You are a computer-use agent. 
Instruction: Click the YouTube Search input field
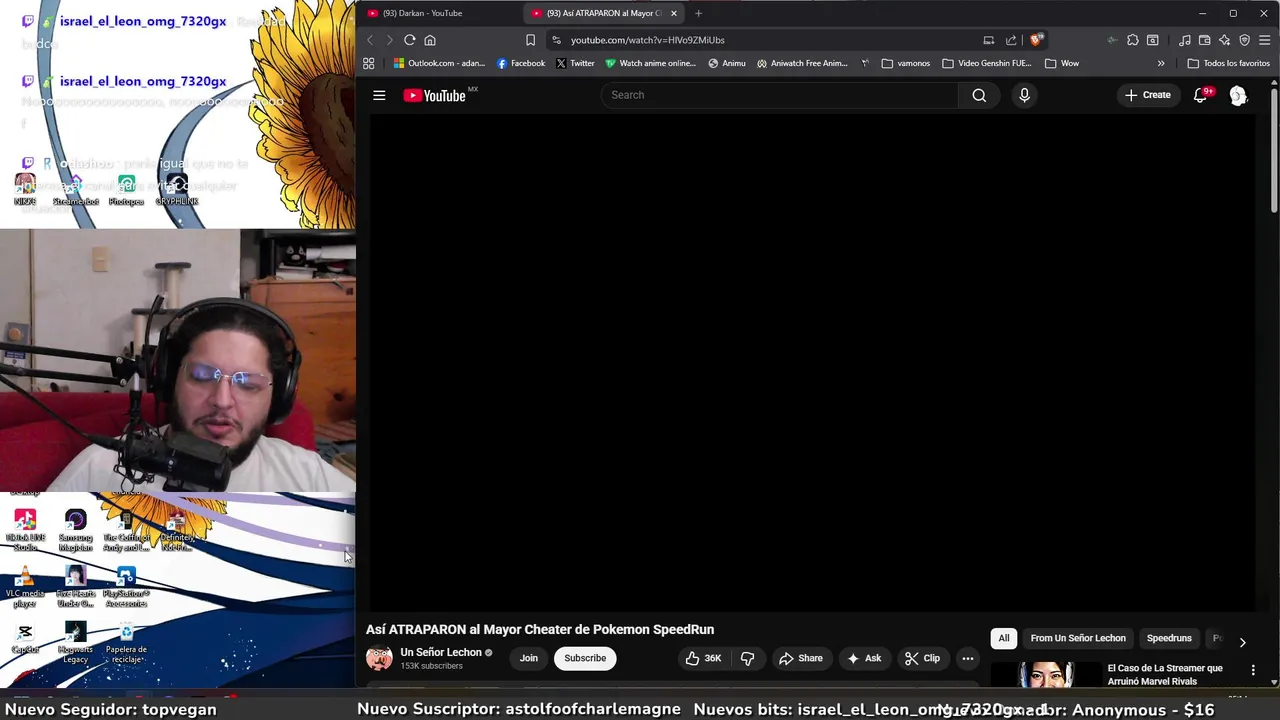(780, 95)
